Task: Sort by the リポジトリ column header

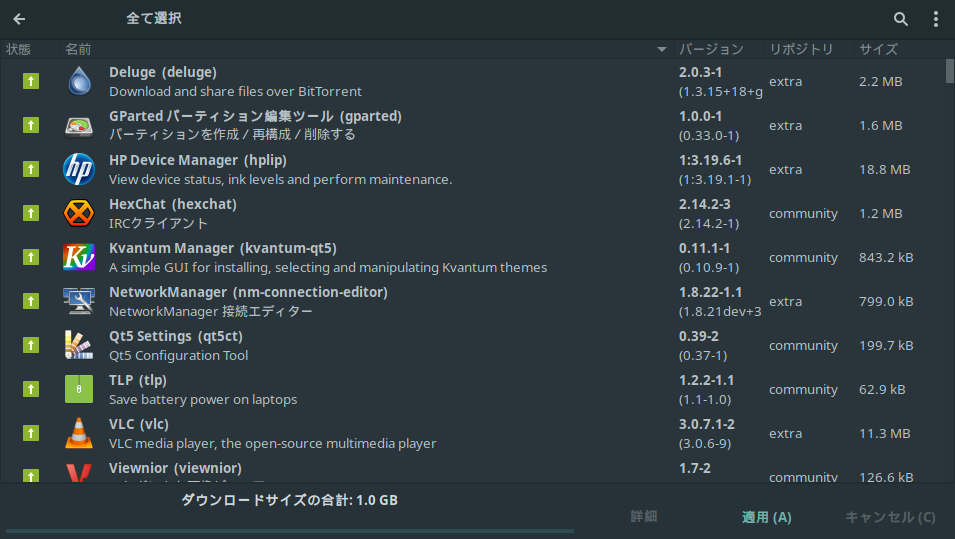Action: pos(809,49)
